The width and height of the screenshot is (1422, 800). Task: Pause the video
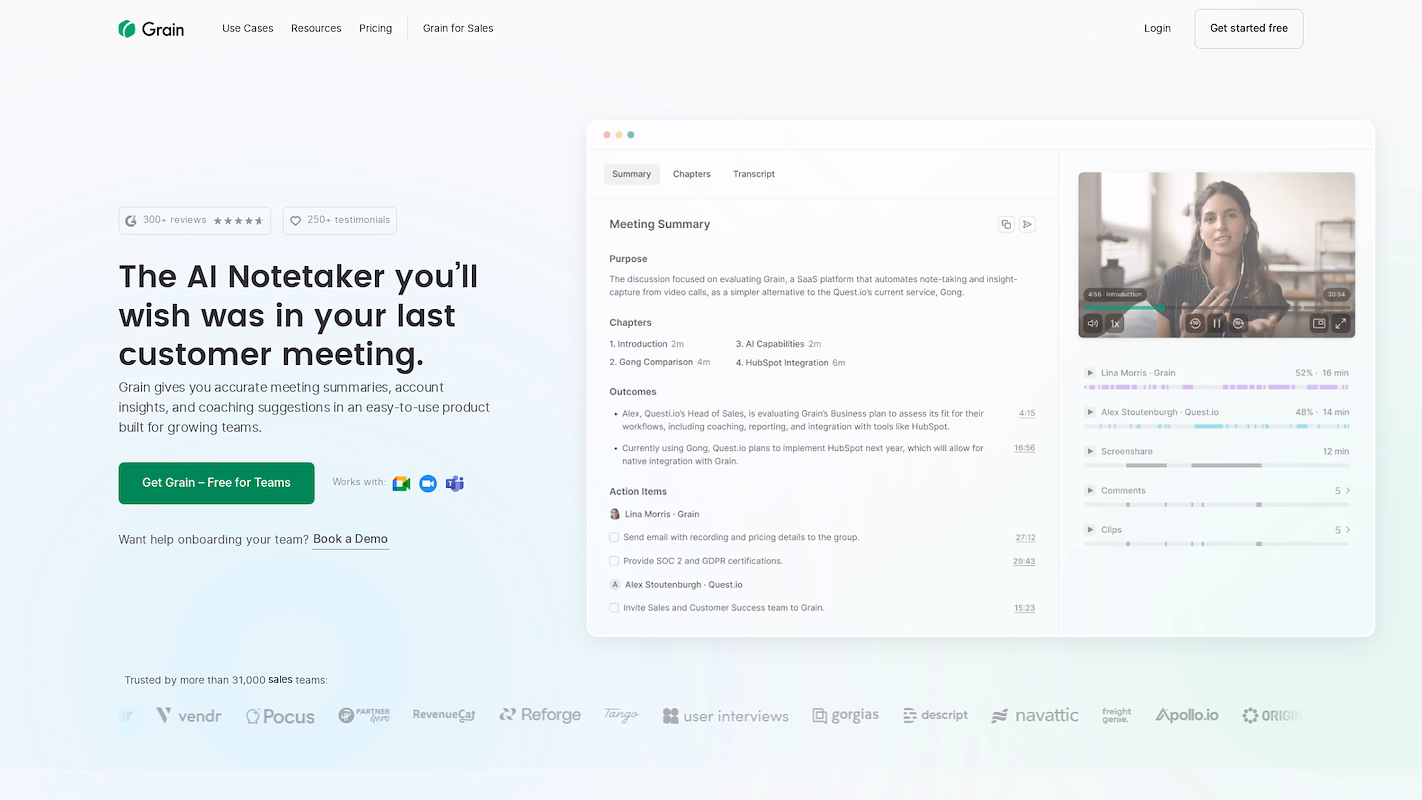pyautogui.click(x=1217, y=323)
